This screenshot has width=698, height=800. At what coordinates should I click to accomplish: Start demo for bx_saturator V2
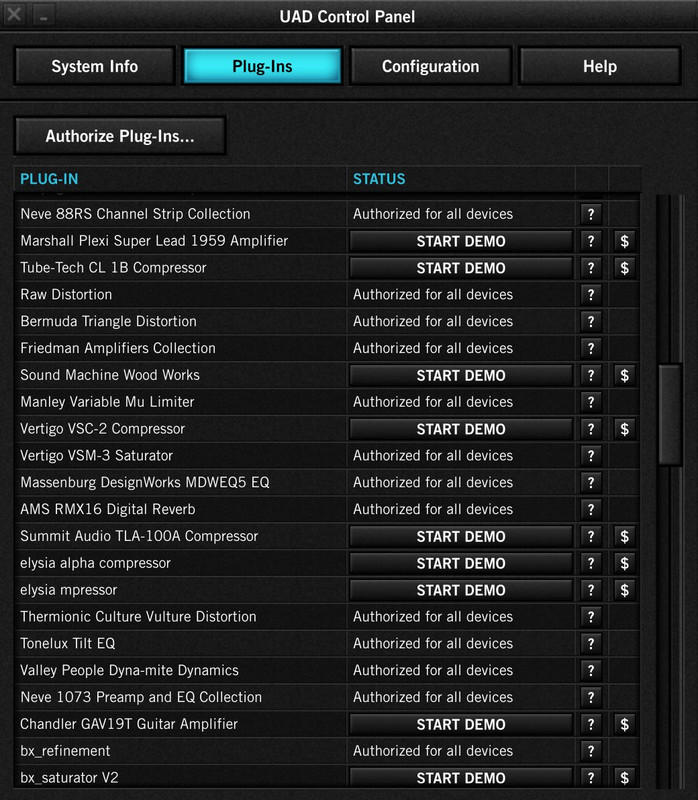(461, 778)
